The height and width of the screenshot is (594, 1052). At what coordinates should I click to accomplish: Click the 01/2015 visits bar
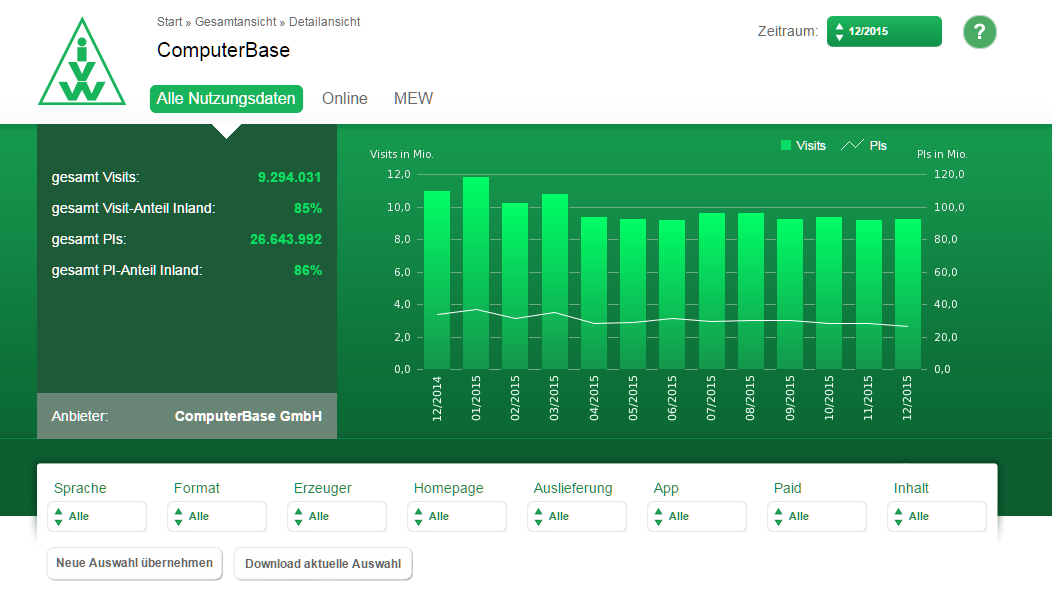pyautogui.click(x=476, y=273)
